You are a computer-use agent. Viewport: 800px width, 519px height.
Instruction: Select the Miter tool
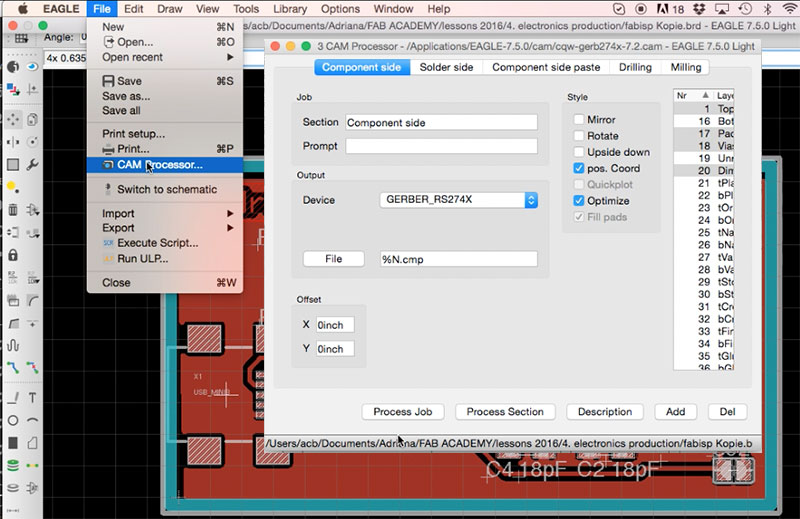point(32,301)
